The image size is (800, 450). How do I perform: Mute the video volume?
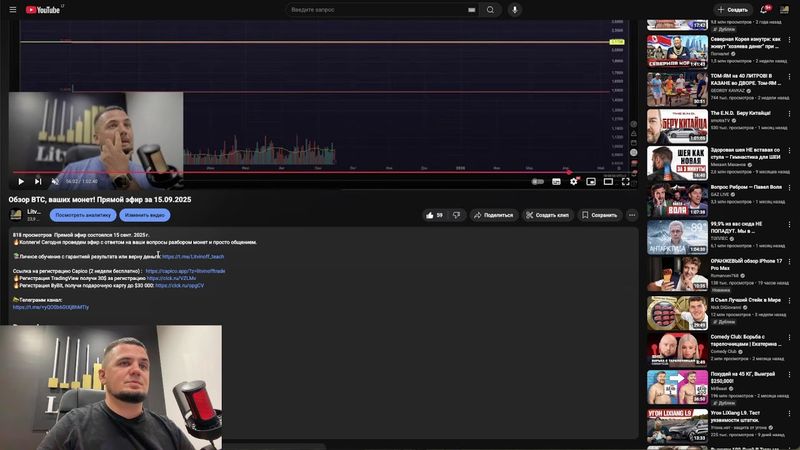click(x=55, y=181)
